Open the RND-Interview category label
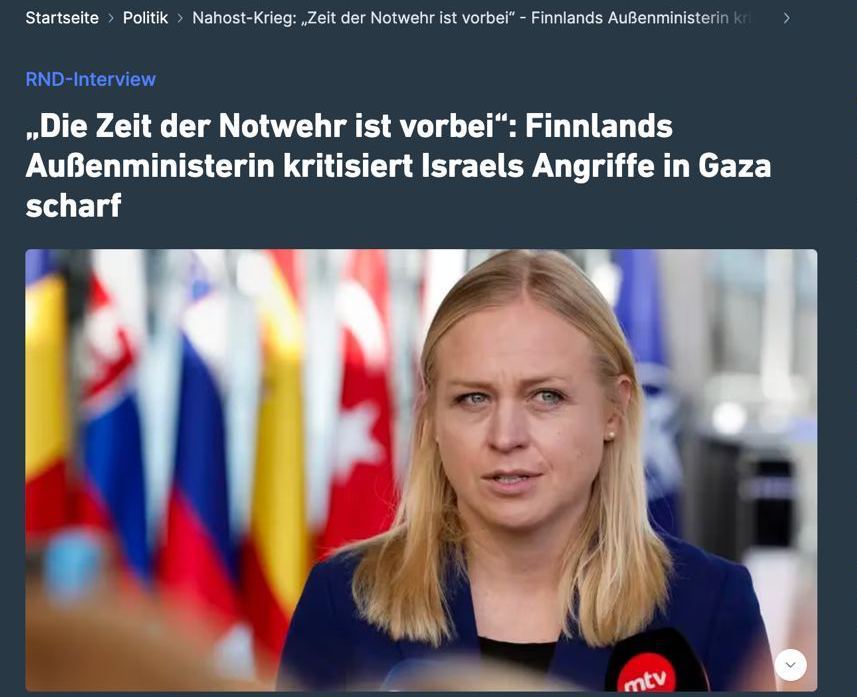The width and height of the screenshot is (857, 697). (91, 79)
